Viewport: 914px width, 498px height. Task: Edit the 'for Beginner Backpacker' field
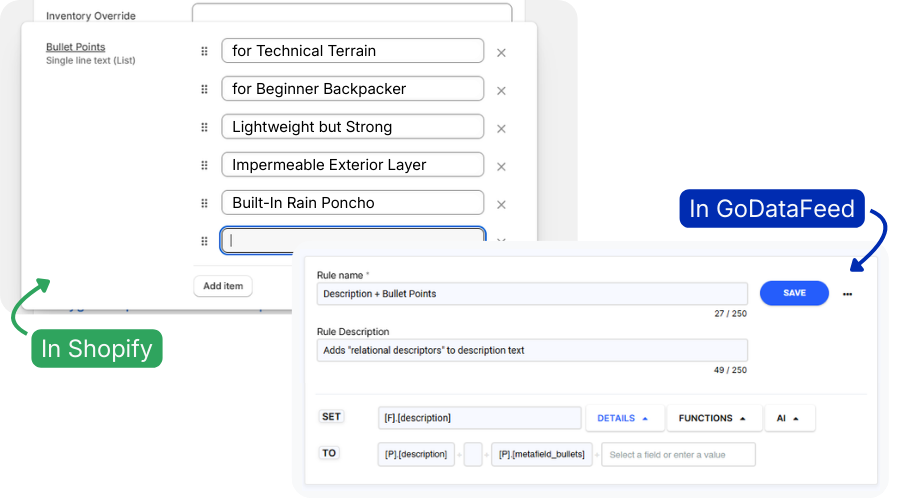click(x=353, y=89)
